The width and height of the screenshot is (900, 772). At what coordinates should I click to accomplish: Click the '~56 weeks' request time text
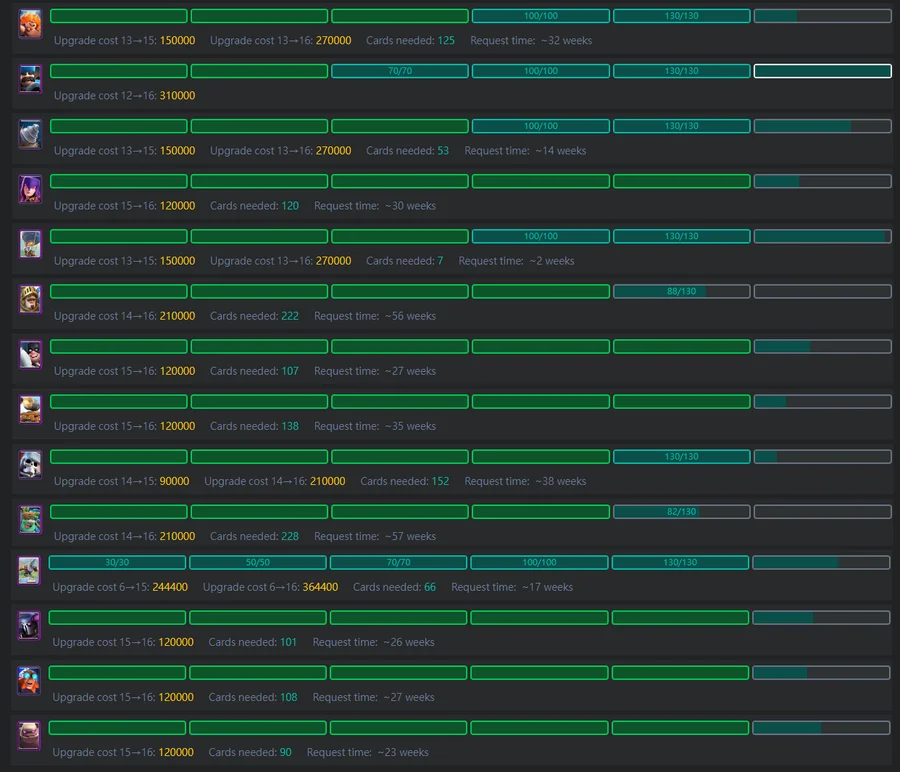(410, 316)
